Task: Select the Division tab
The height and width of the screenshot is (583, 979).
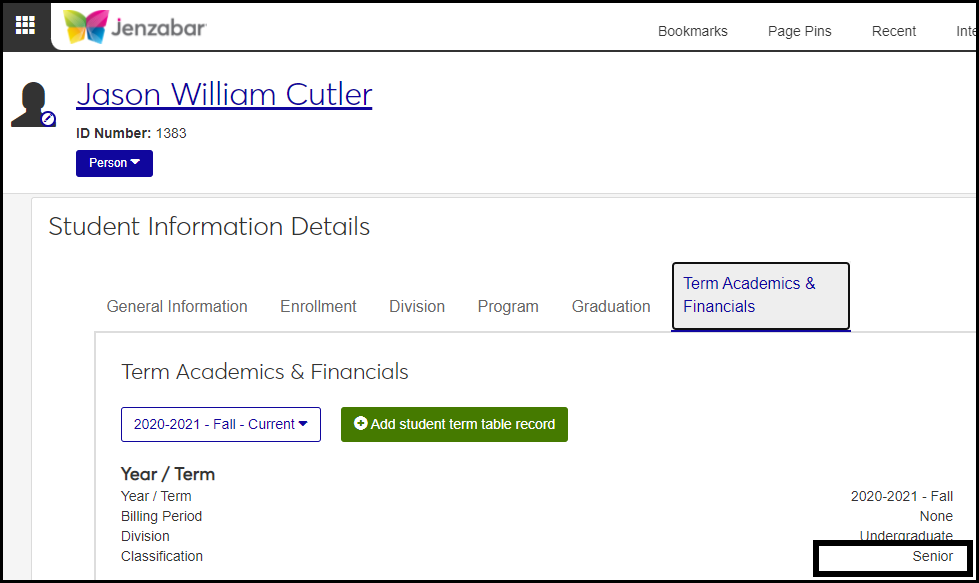Action: tap(417, 307)
